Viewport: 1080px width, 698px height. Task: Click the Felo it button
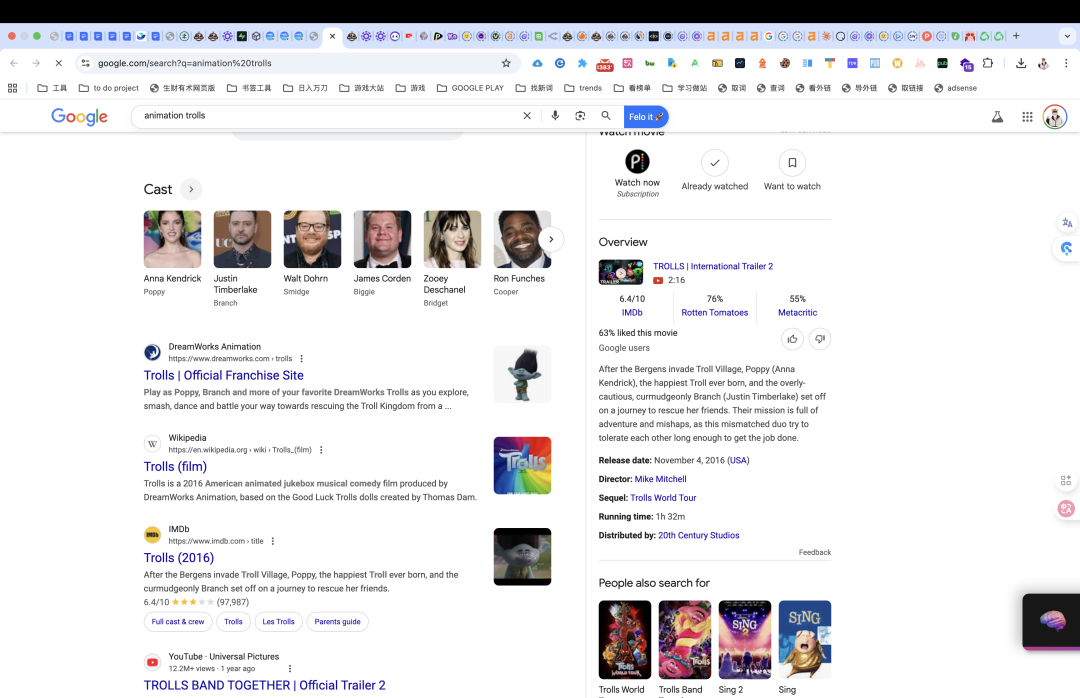[x=645, y=116]
